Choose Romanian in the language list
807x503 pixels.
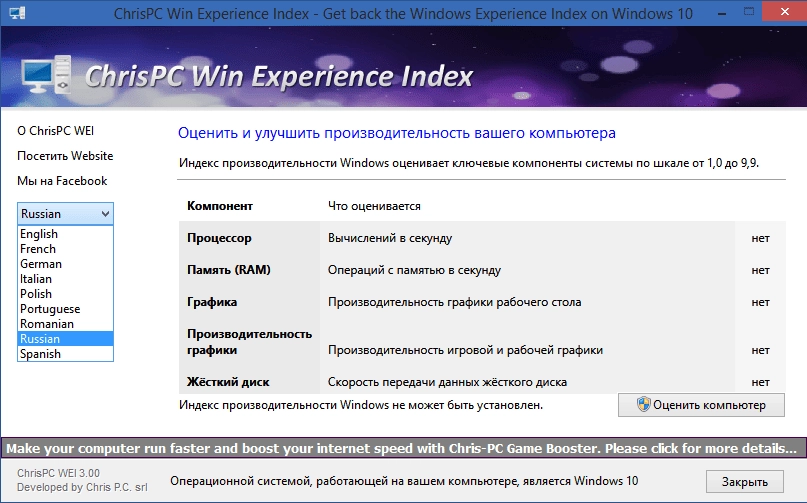point(65,324)
